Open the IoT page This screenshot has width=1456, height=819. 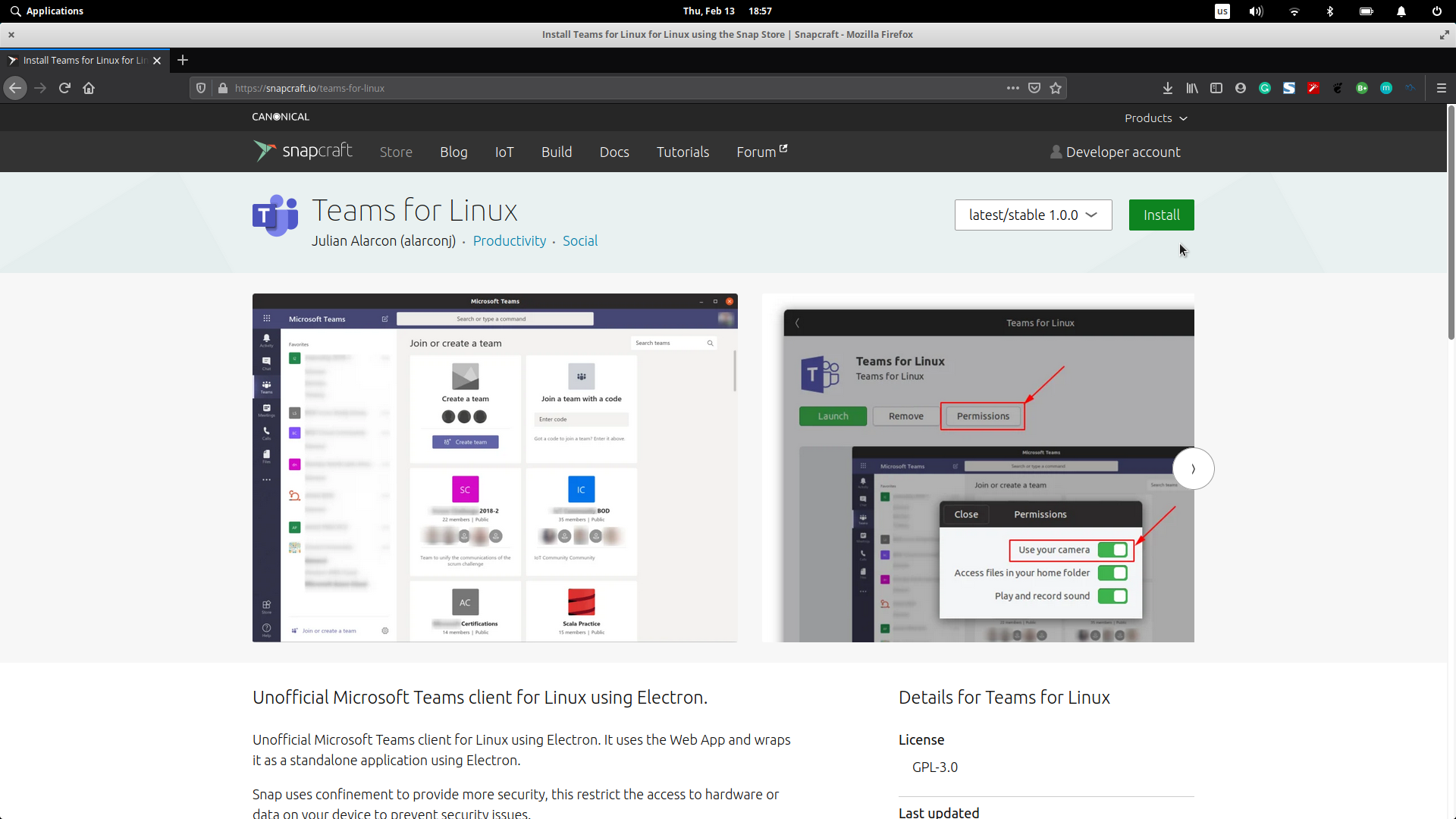(504, 152)
